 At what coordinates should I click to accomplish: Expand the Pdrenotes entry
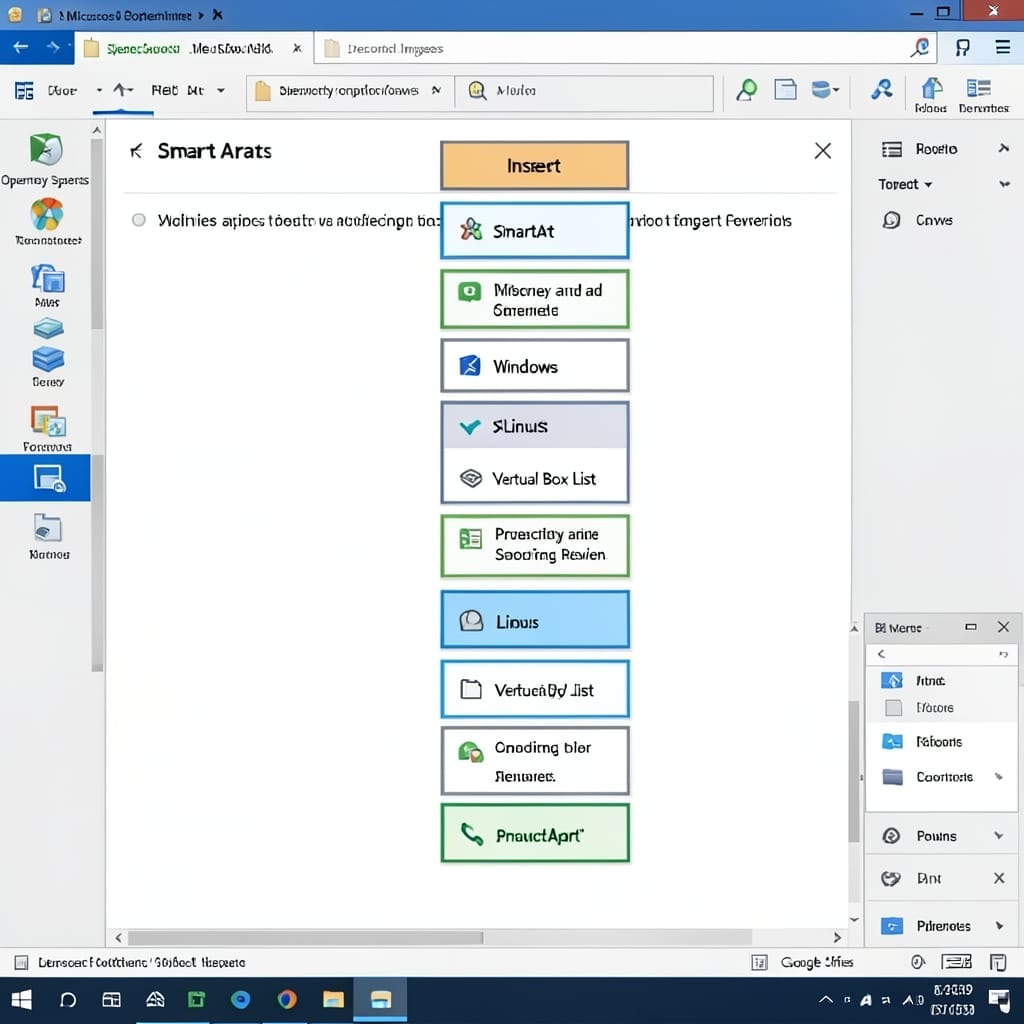pyautogui.click(x=999, y=926)
